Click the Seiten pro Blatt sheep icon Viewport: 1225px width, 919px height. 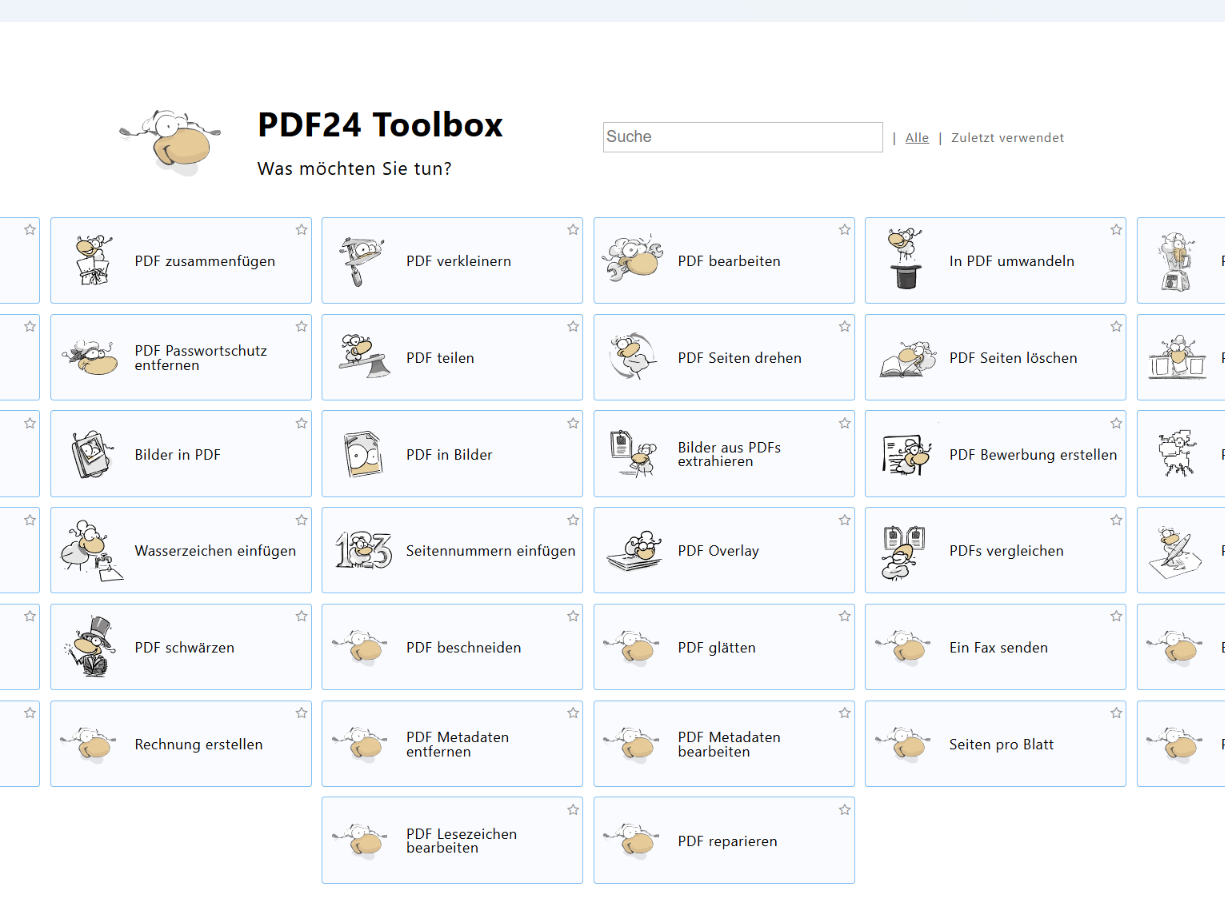point(904,745)
